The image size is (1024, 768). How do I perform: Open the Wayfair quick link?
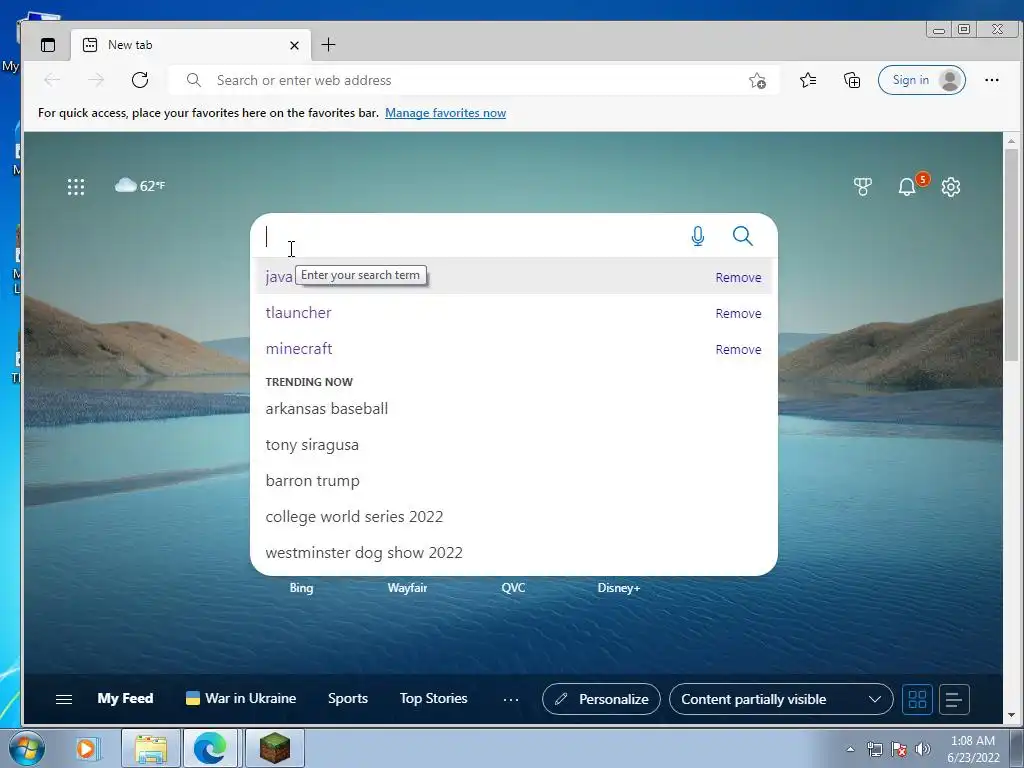click(x=407, y=588)
